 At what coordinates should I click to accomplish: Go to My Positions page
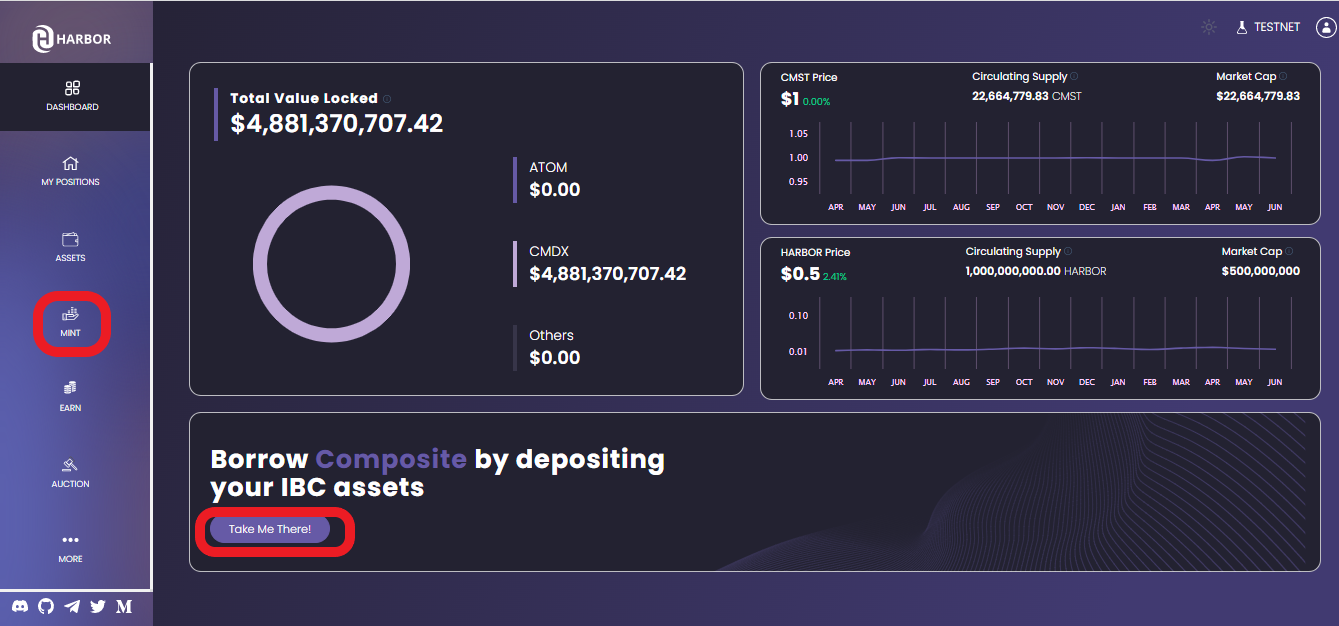[x=70, y=171]
